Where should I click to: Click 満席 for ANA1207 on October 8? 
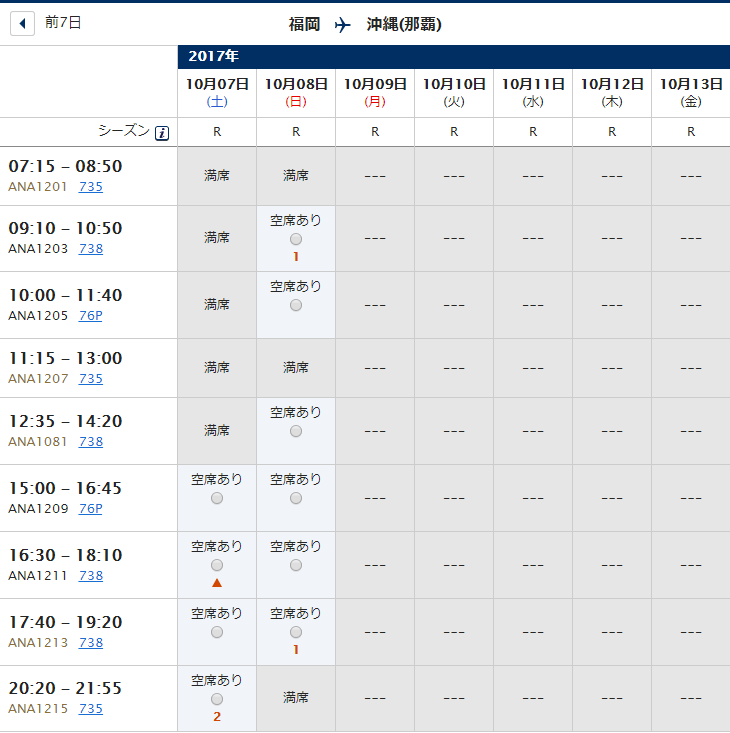pos(296,368)
